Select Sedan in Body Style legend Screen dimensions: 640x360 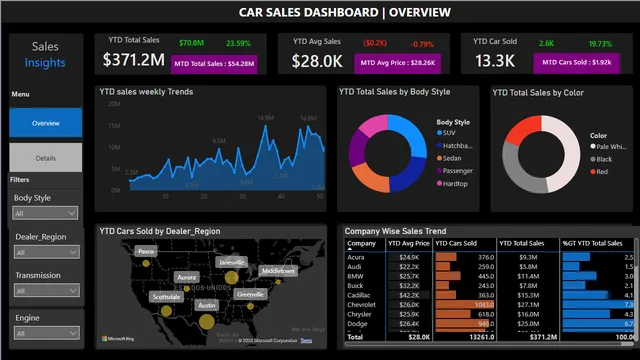click(449, 158)
